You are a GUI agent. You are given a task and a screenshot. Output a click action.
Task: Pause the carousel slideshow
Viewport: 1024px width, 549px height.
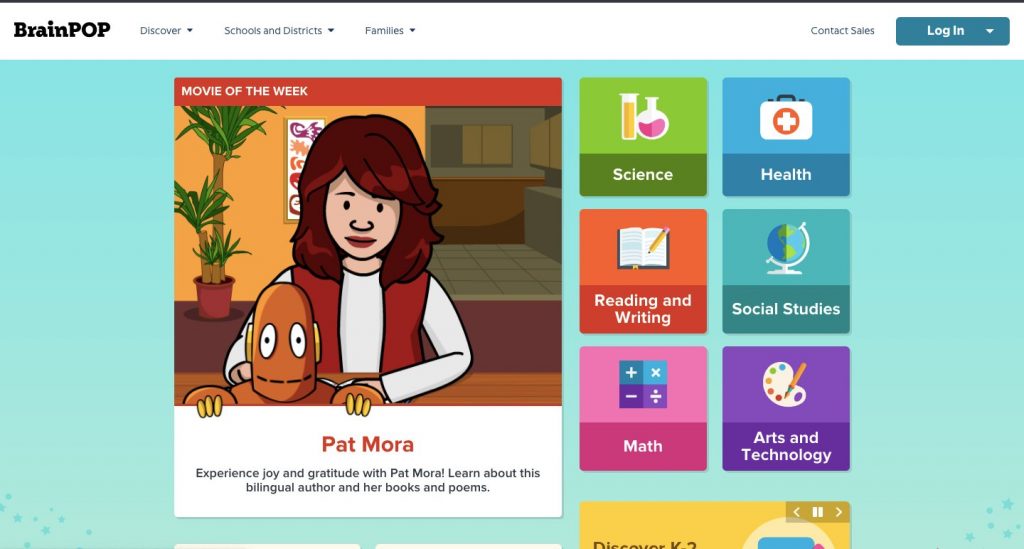tap(817, 512)
